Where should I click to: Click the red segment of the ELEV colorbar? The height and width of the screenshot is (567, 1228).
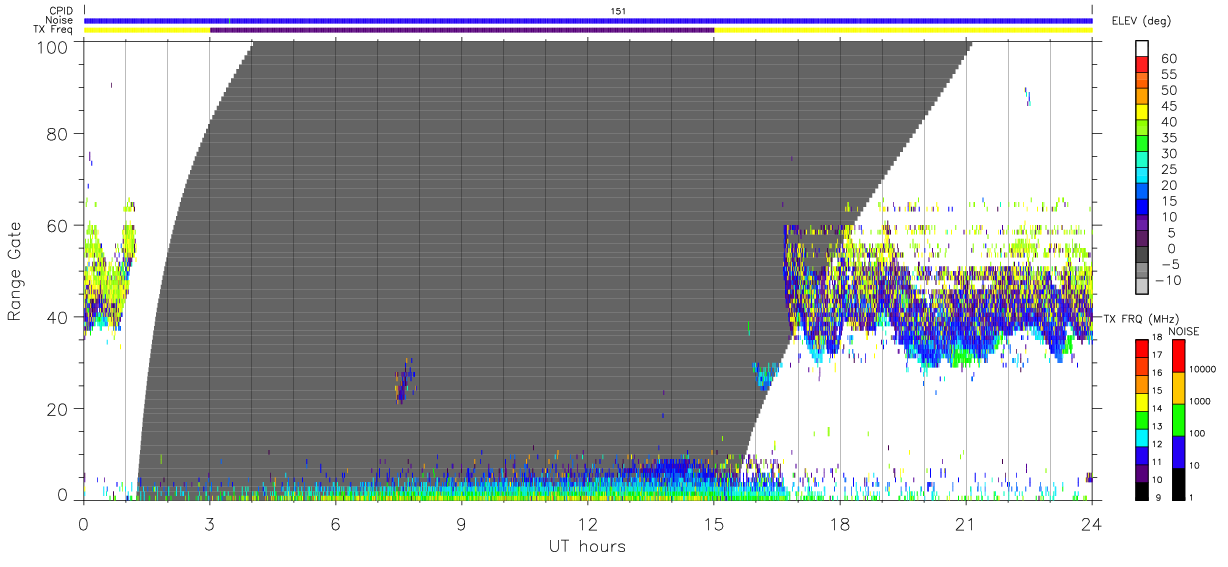click(1143, 66)
